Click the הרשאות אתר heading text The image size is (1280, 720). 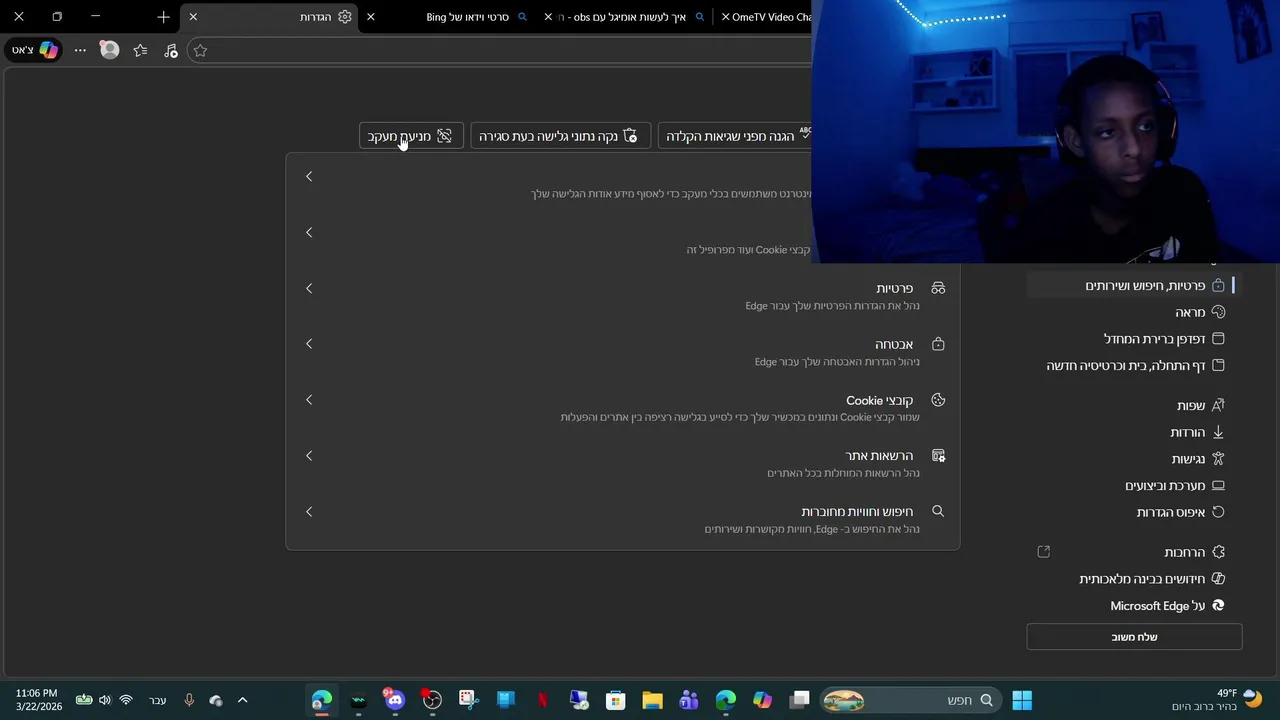879,456
